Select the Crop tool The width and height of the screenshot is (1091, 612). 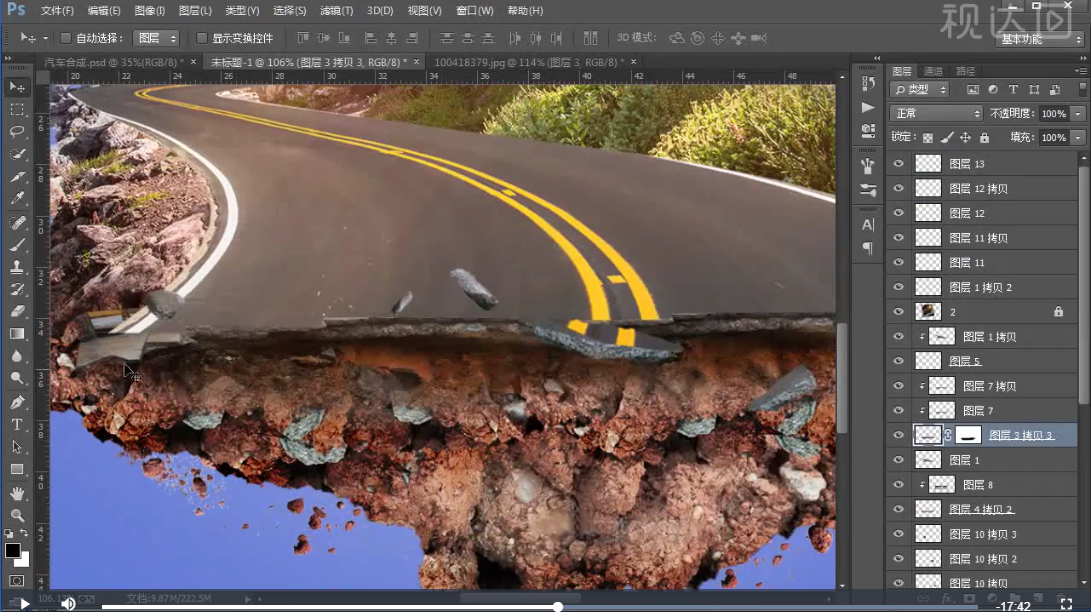click(x=17, y=177)
